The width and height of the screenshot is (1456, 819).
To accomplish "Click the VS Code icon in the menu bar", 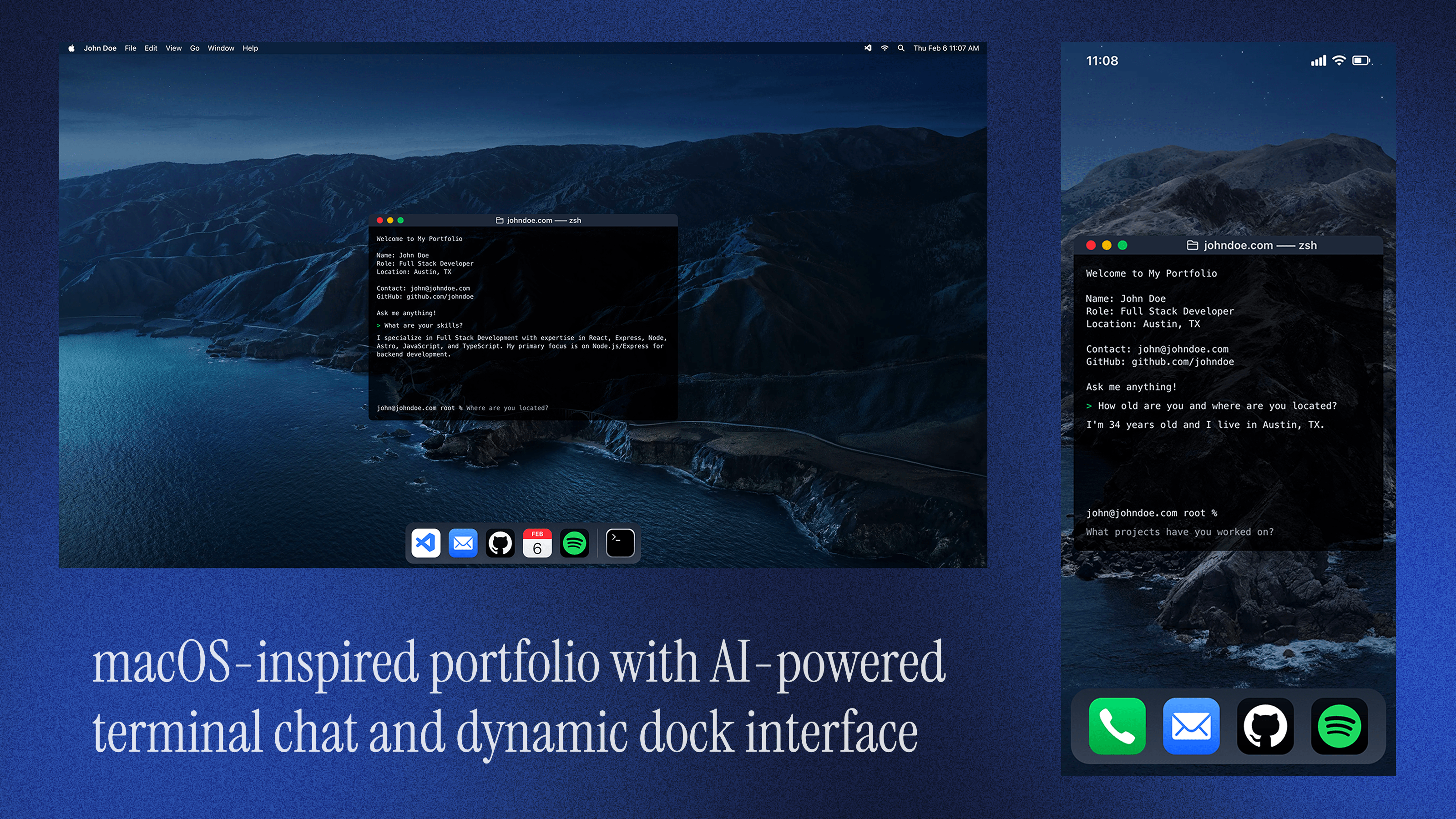I will (867, 48).
